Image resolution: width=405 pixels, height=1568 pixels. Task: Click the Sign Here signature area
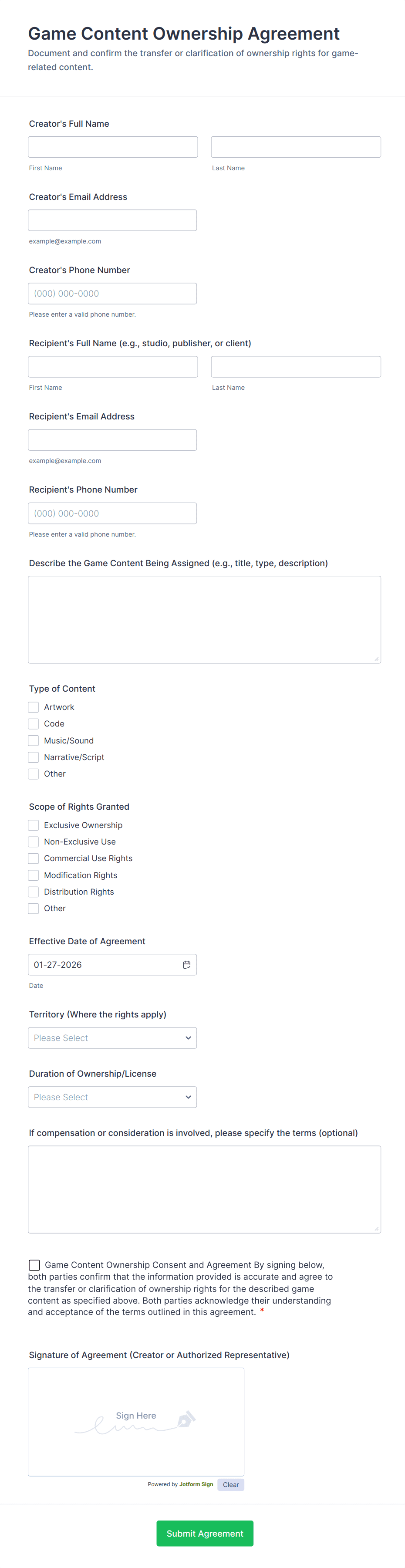click(136, 1421)
